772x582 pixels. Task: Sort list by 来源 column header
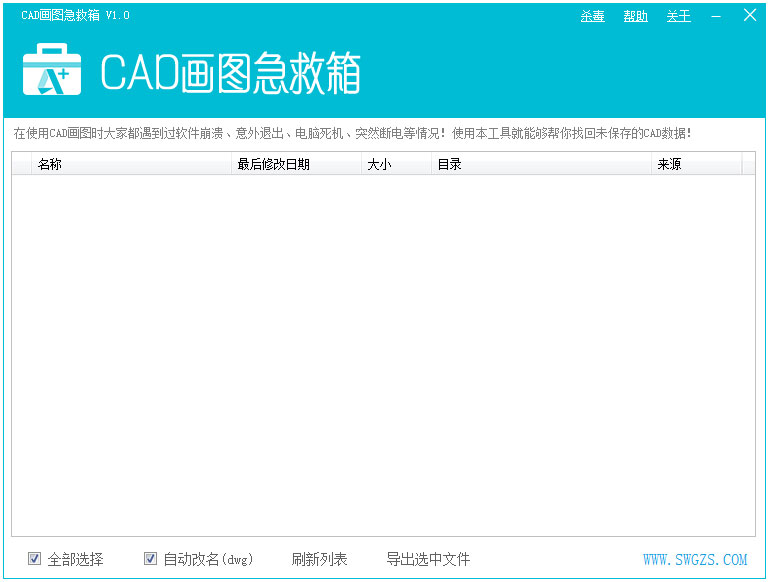(x=697, y=164)
